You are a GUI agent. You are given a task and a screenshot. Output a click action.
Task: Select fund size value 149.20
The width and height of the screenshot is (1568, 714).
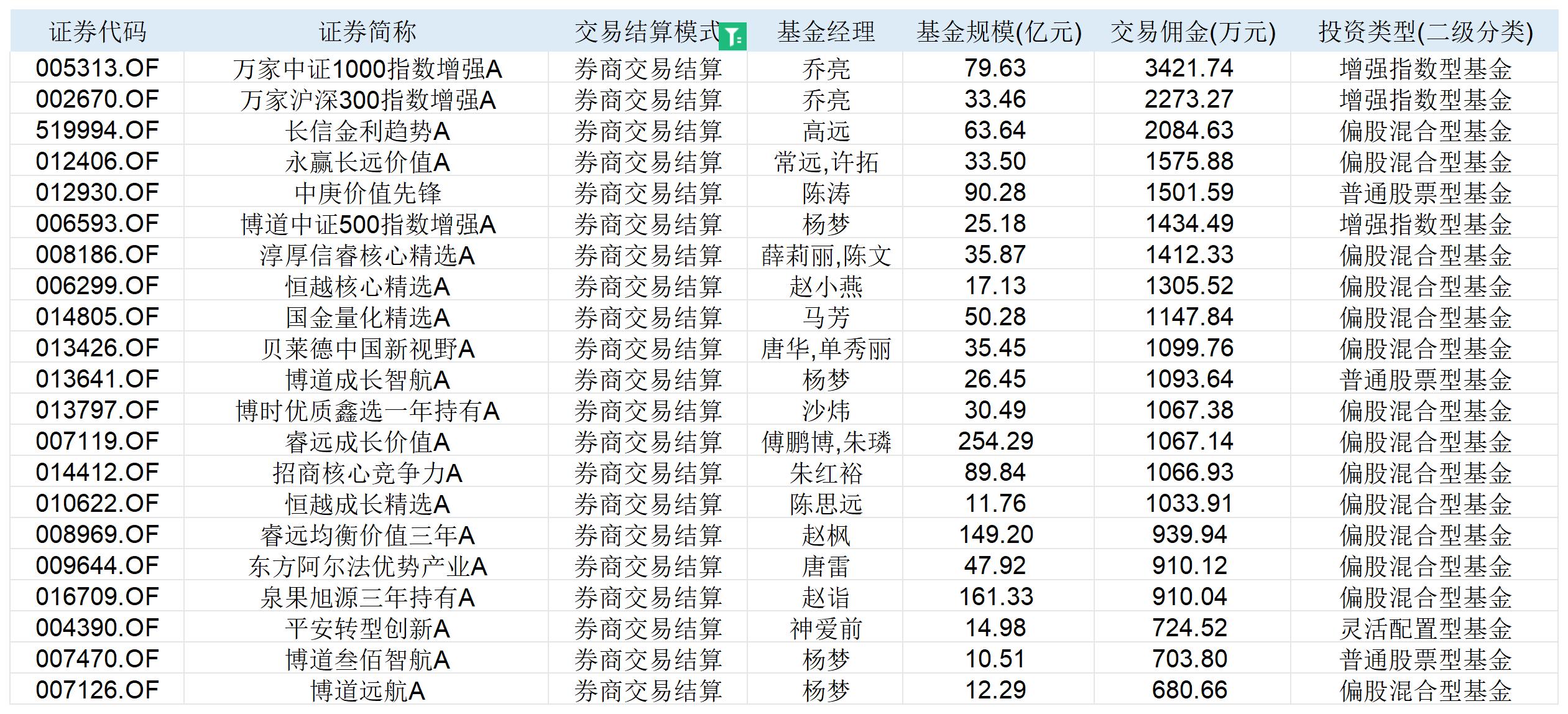coord(995,534)
